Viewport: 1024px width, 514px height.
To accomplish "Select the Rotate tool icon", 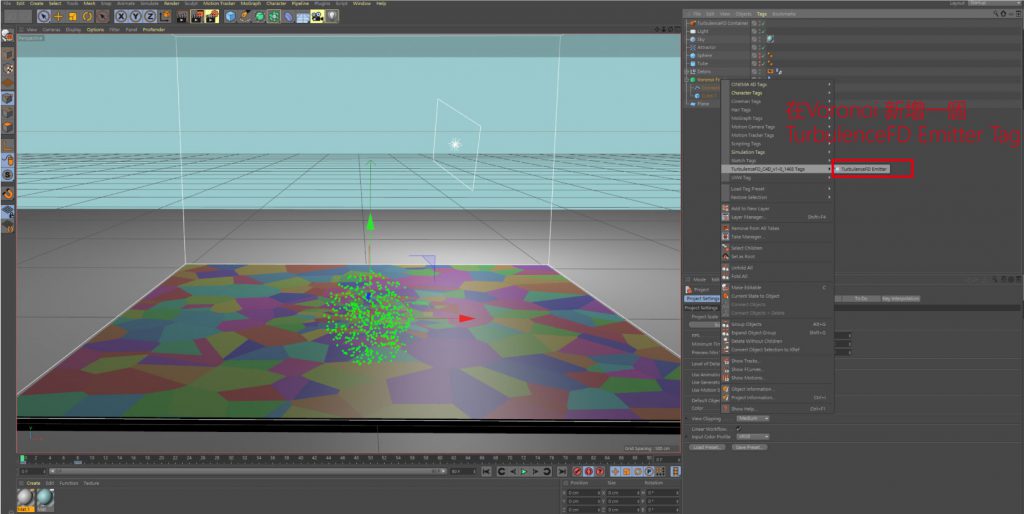I will [x=88, y=16].
